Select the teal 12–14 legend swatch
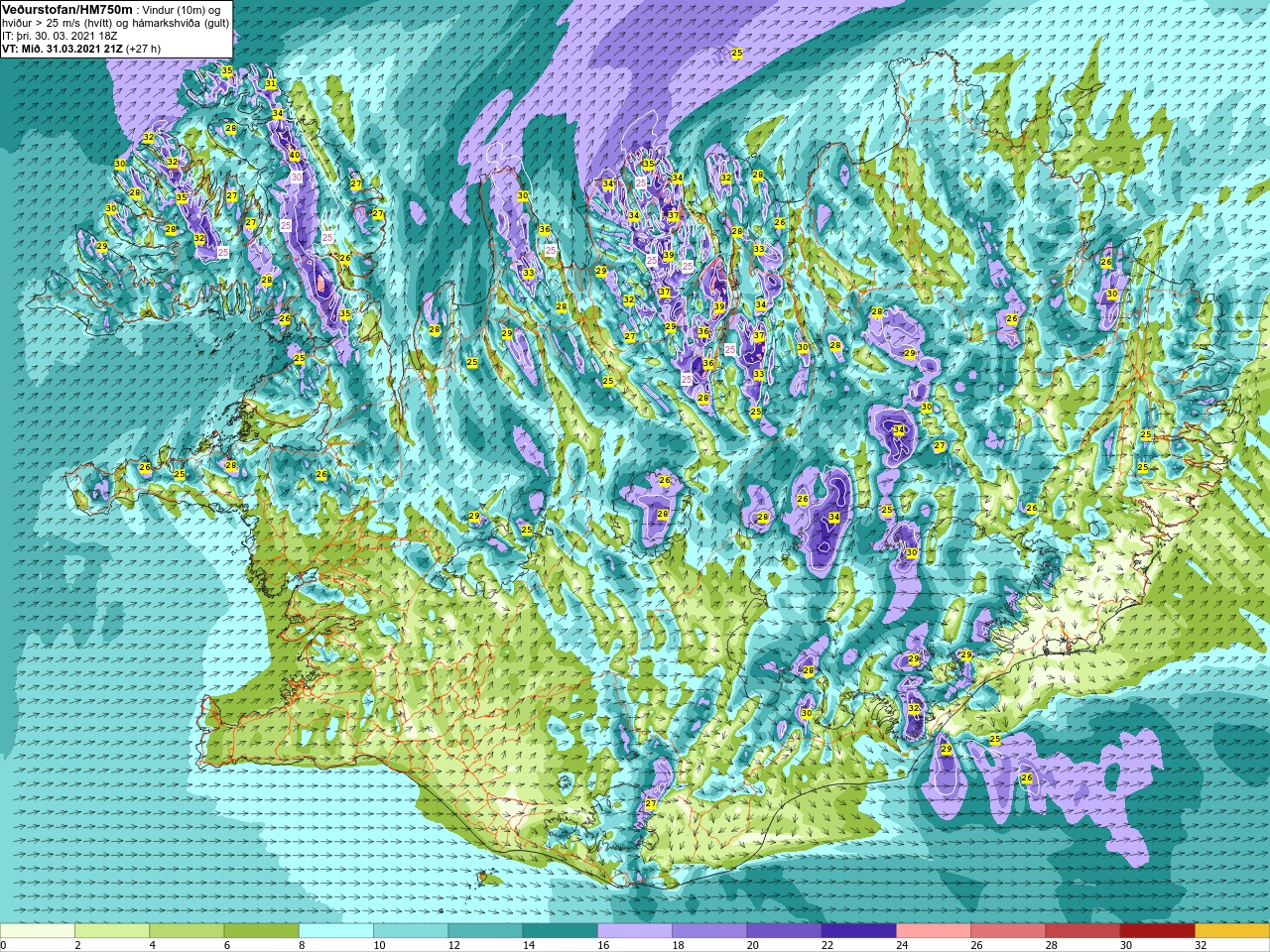Screen dimensions: 1270x952 [x=485, y=932]
